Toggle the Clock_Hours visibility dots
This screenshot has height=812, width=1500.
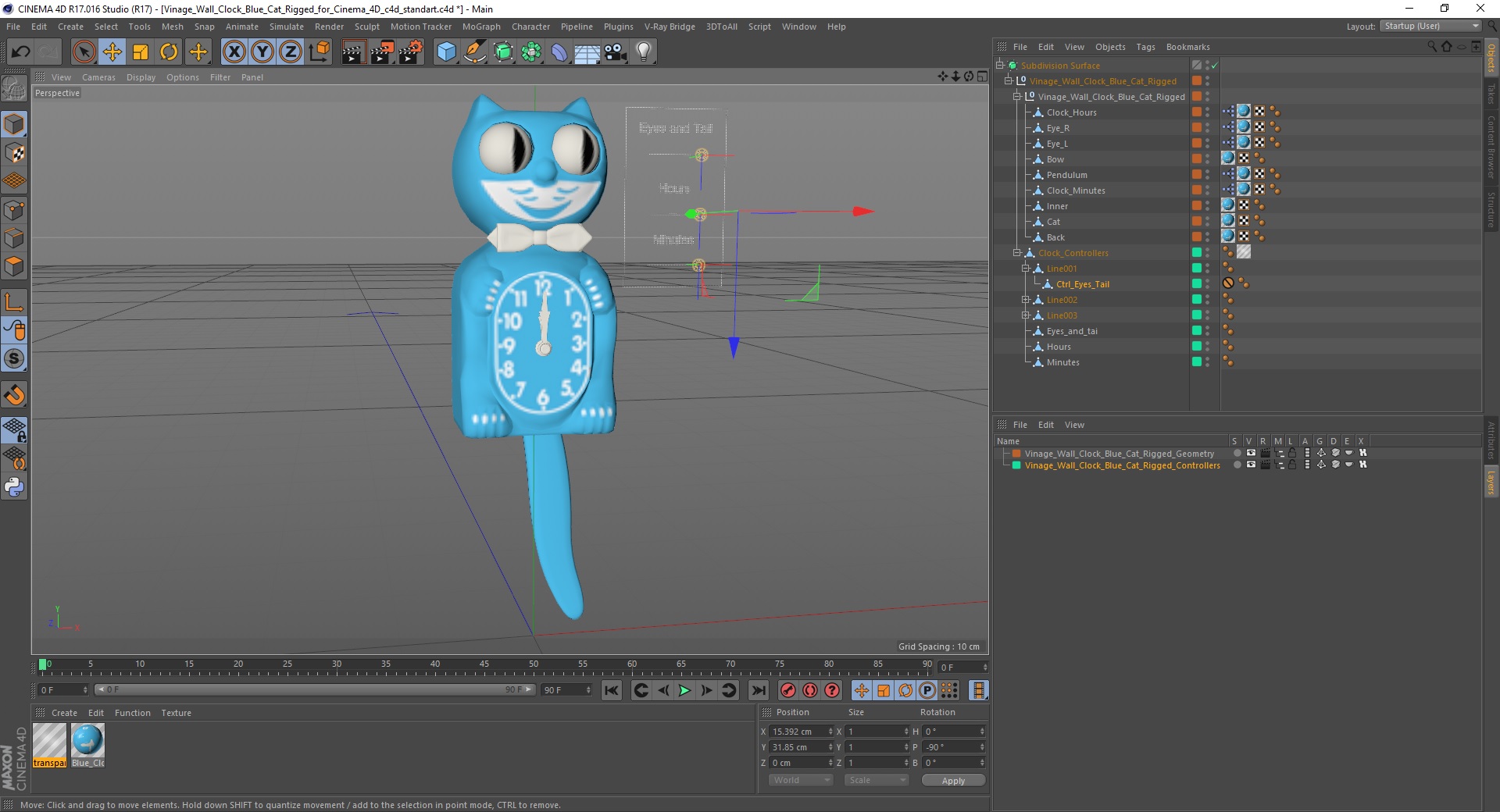[x=1207, y=112]
